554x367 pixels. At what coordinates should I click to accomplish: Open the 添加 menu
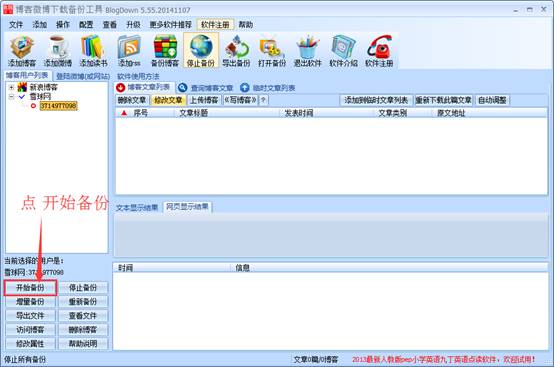pyautogui.click(x=40, y=25)
